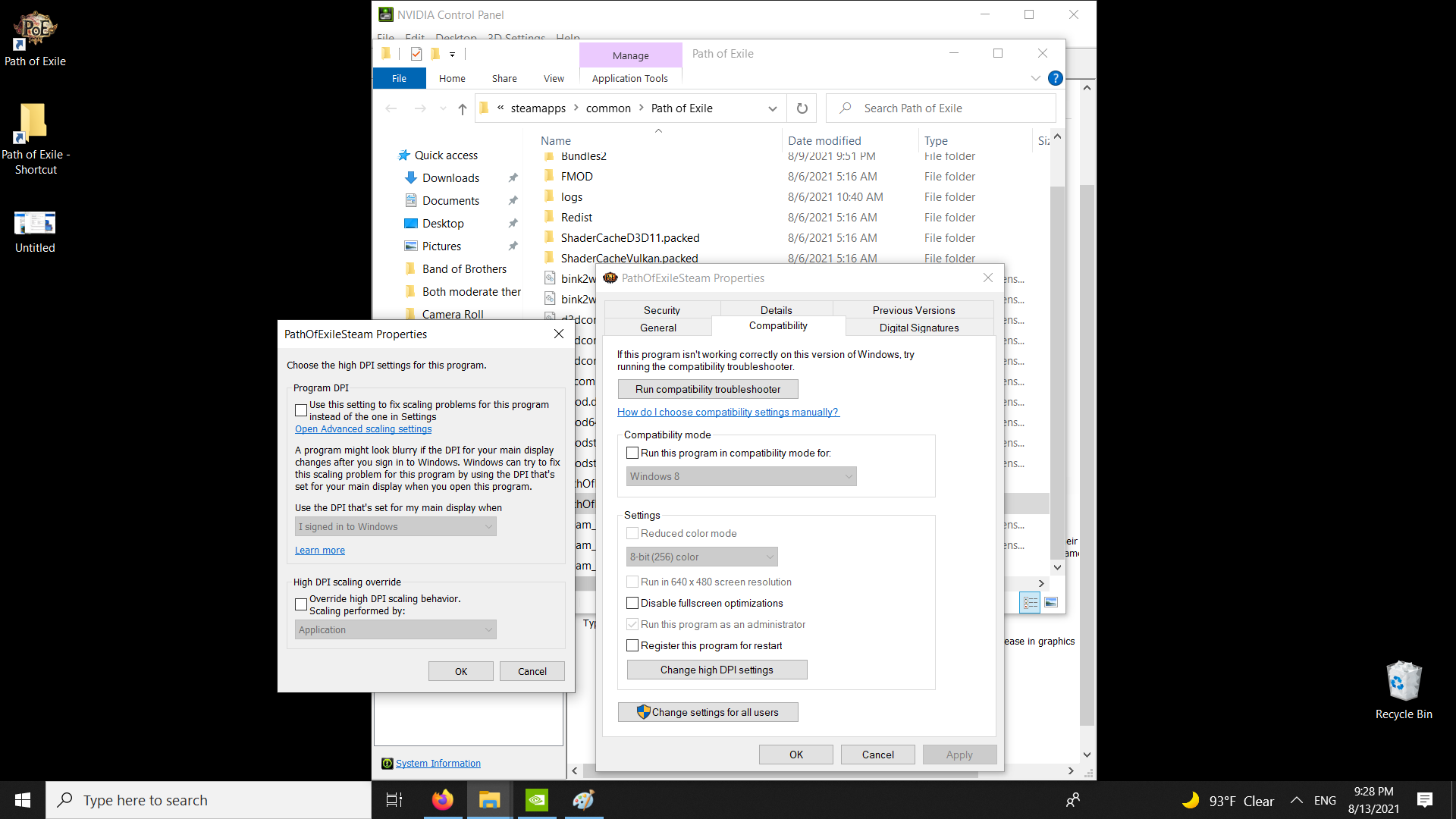Image resolution: width=1456 pixels, height=819 pixels.
Task: Click OK in the high DPI dialog
Action: [461, 672]
